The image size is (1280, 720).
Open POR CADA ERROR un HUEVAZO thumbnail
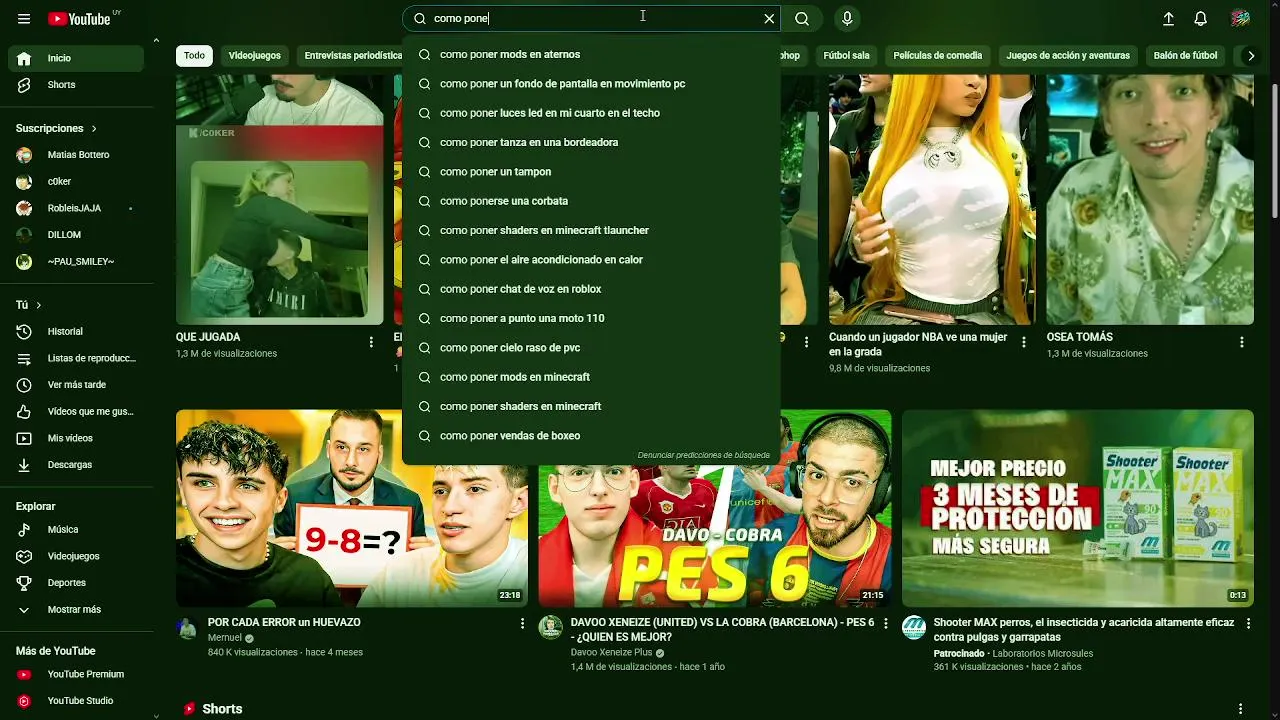pyautogui.click(x=352, y=508)
